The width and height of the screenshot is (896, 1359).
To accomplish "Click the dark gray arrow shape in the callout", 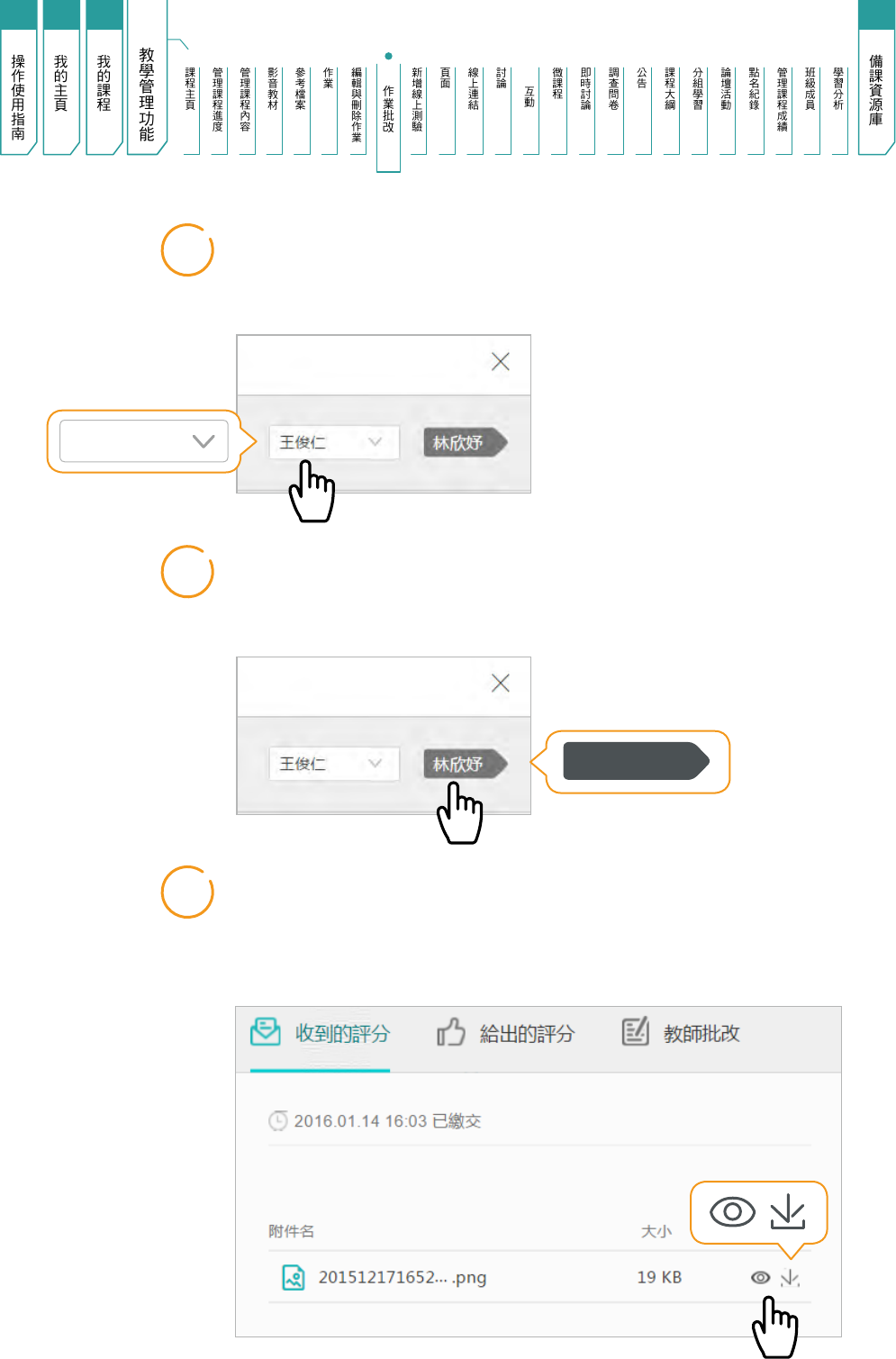I will pyautogui.click(x=635, y=761).
